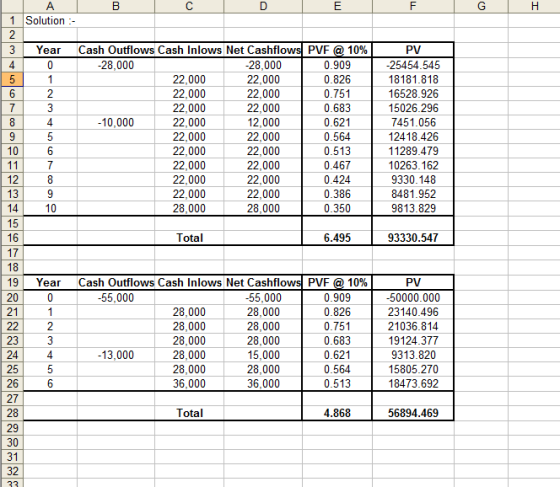Select cash outflow cell -13,000
Viewport: 560px width, 487px height.
[116, 355]
